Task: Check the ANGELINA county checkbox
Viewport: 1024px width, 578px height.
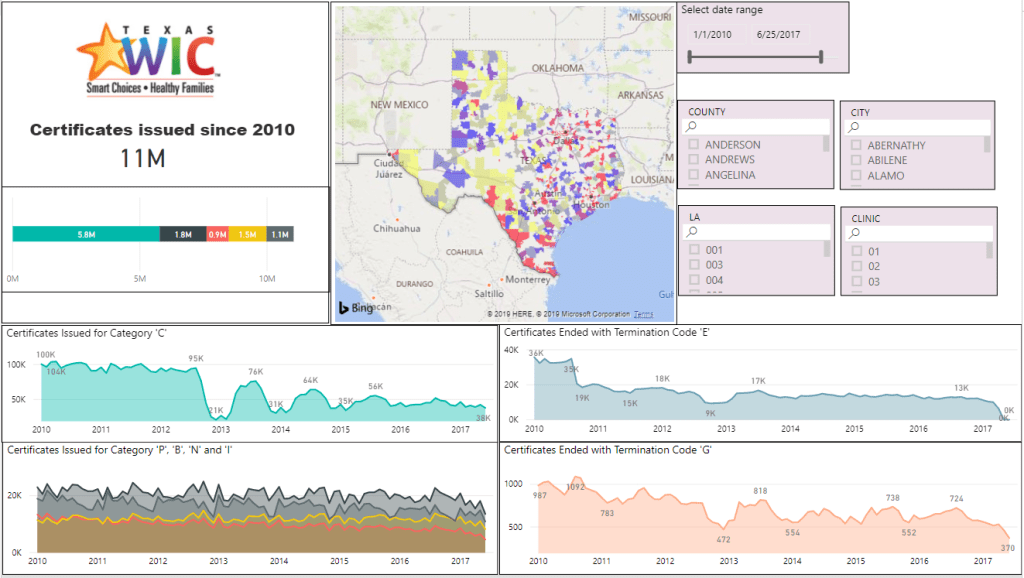Action: coord(694,175)
